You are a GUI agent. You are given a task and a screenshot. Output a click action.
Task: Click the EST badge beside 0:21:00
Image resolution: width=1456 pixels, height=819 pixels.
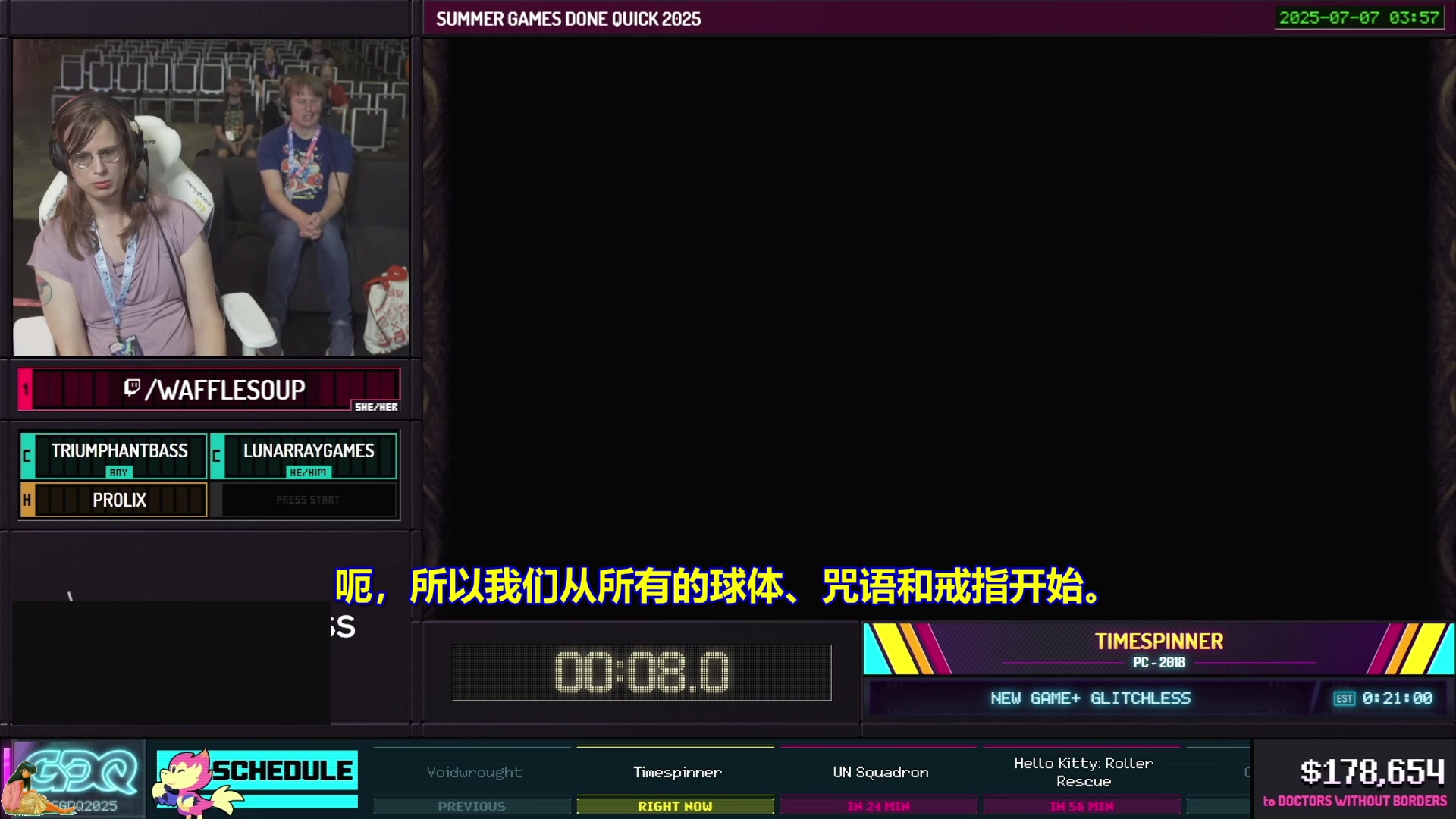[1345, 698]
